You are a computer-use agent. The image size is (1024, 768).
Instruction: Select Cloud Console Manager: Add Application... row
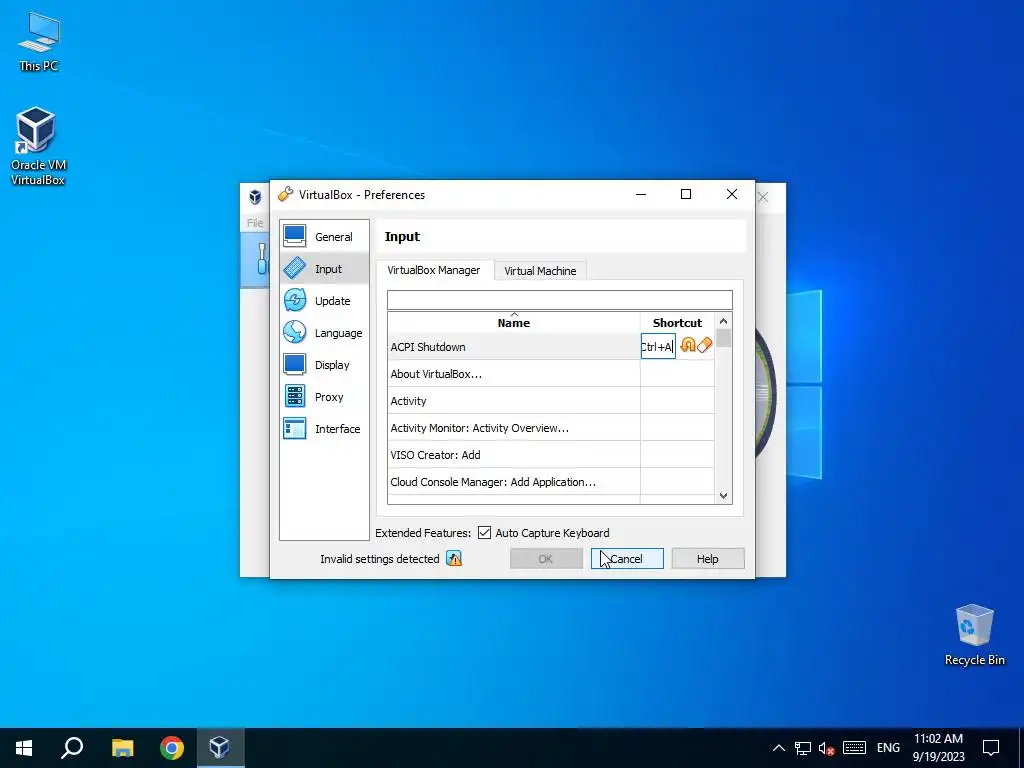point(551,481)
